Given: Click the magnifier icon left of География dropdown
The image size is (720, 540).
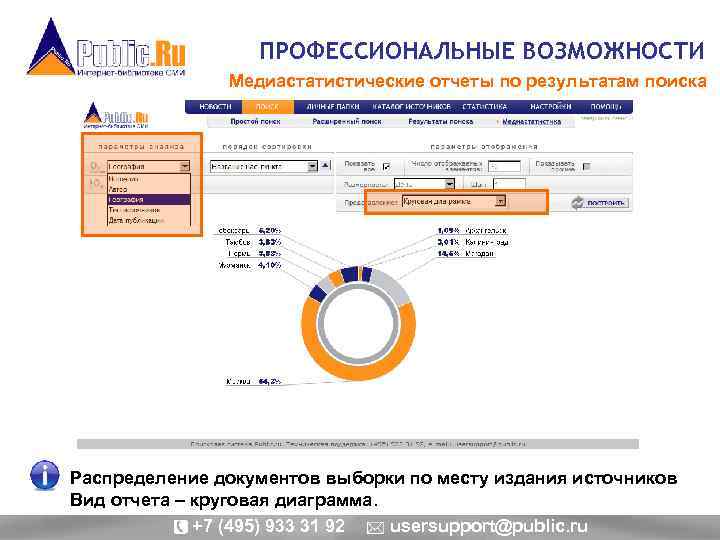Looking at the screenshot, I should click(96, 166).
